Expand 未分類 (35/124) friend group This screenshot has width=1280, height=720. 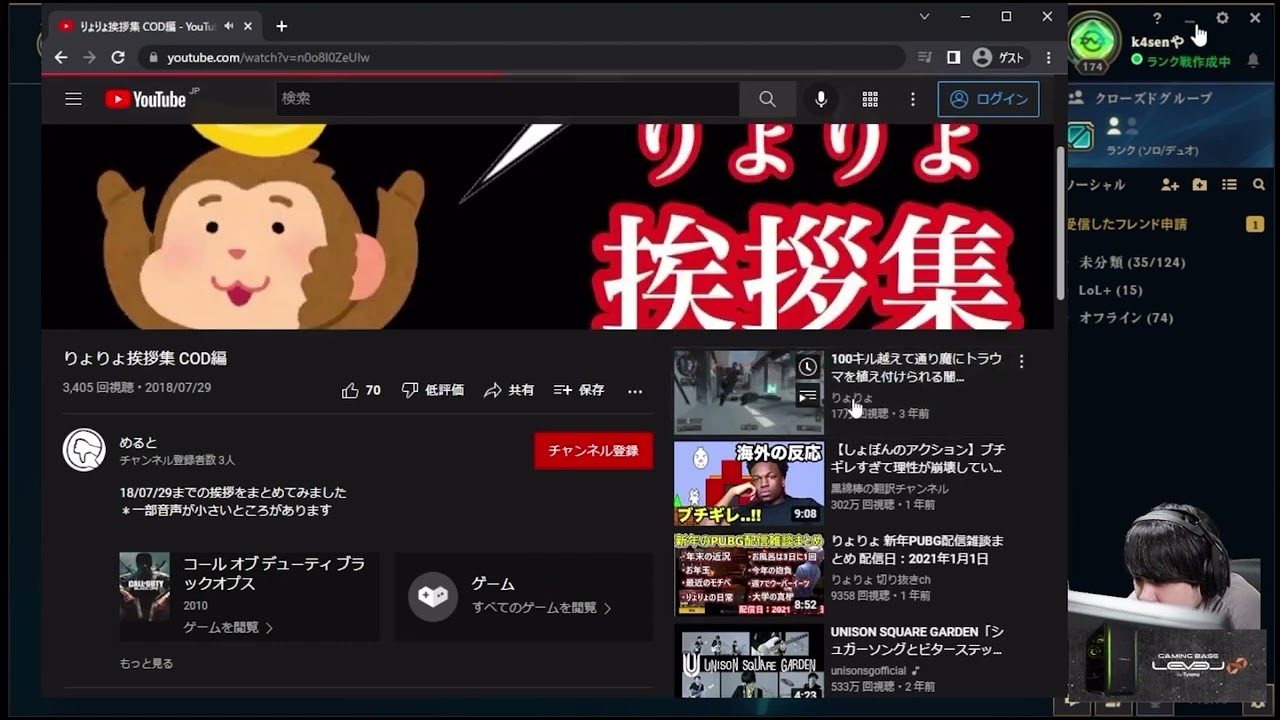point(1132,262)
